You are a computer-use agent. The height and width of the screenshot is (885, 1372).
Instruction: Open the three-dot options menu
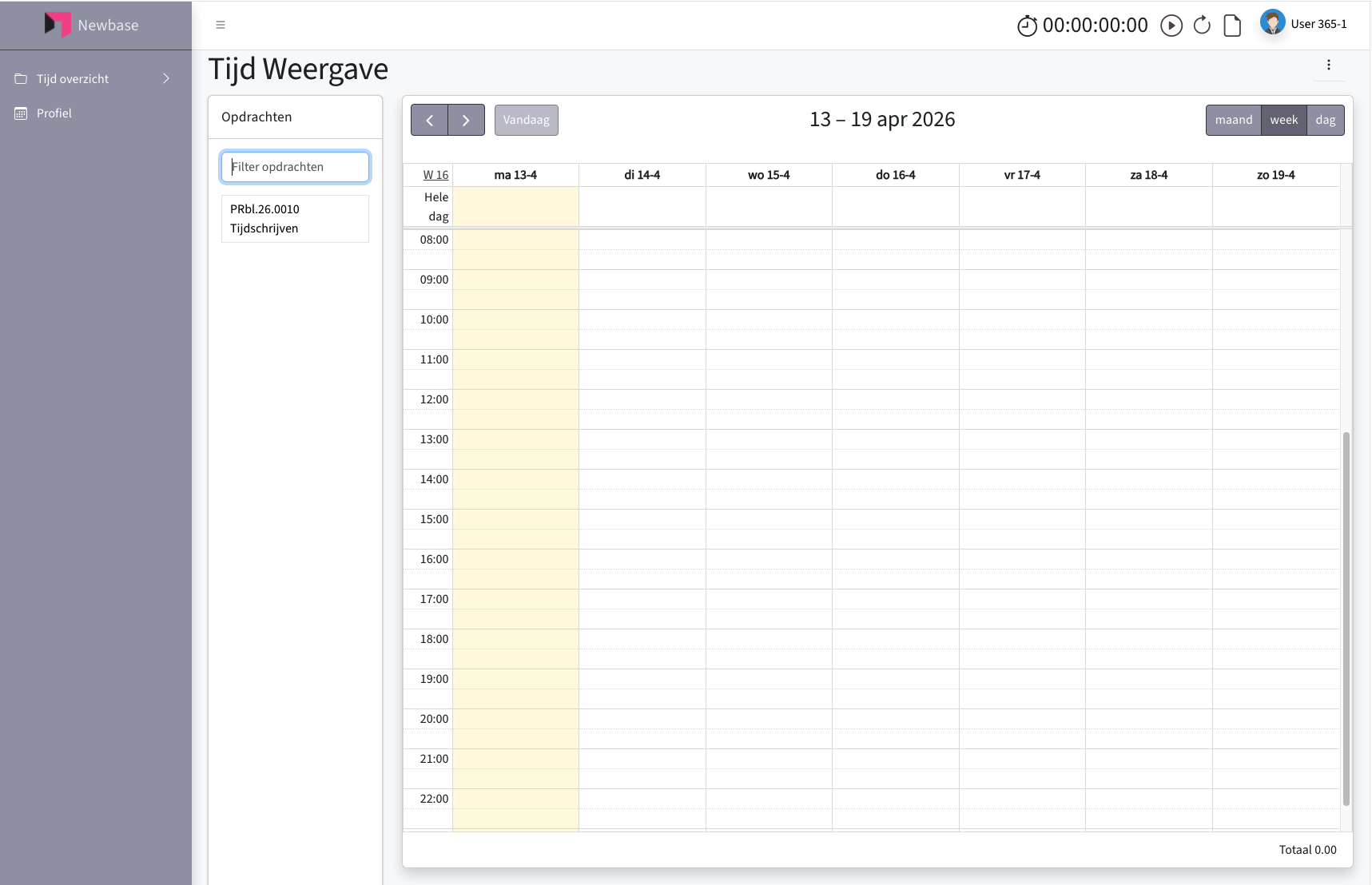click(1329, 65)
